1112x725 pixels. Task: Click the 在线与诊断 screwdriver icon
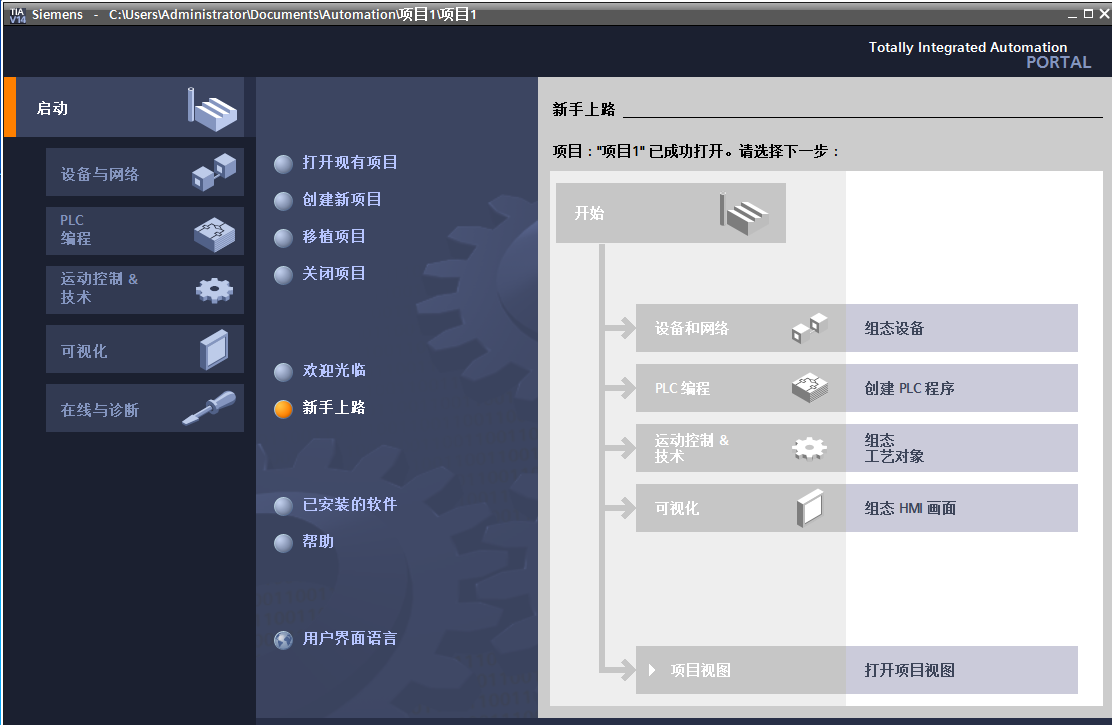click(209, 408)
